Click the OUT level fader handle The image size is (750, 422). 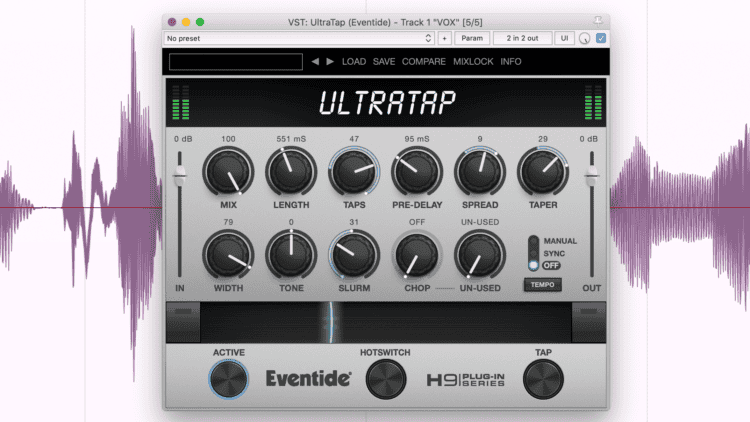[x=592, y=176]
